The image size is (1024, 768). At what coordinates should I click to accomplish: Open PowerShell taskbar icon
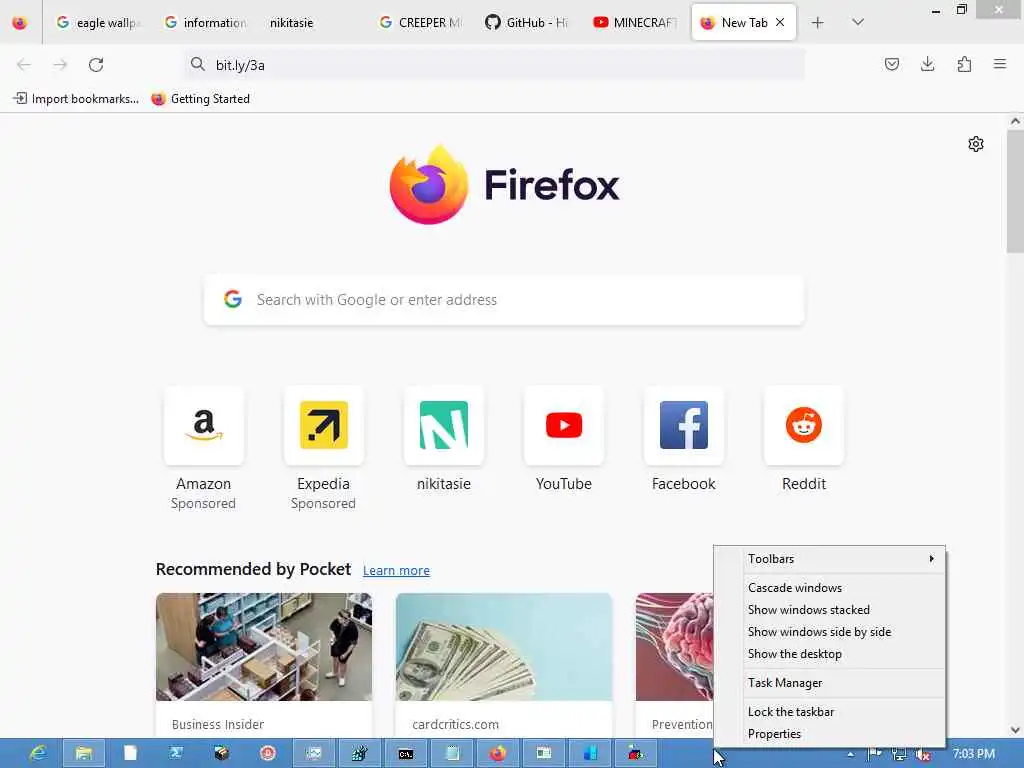tap(176, 754)
